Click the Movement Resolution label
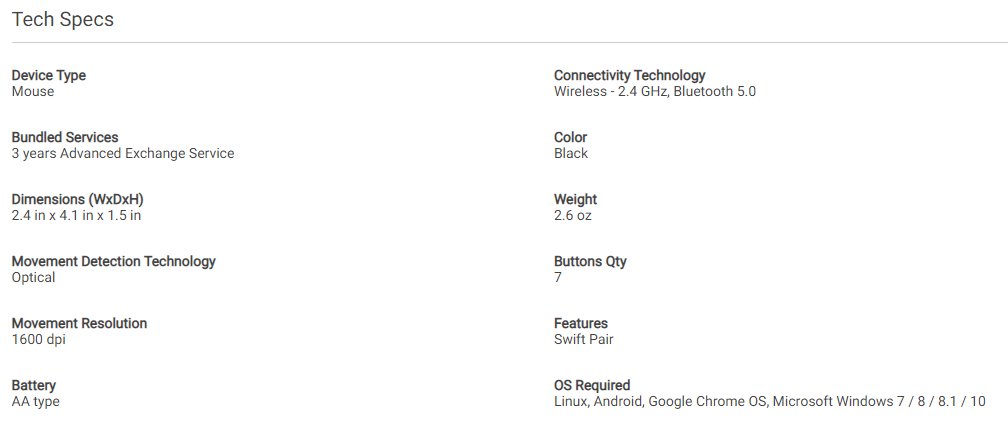Viewport: 1008px width, 432px height. pyautogui.click(x=79, y=323)
